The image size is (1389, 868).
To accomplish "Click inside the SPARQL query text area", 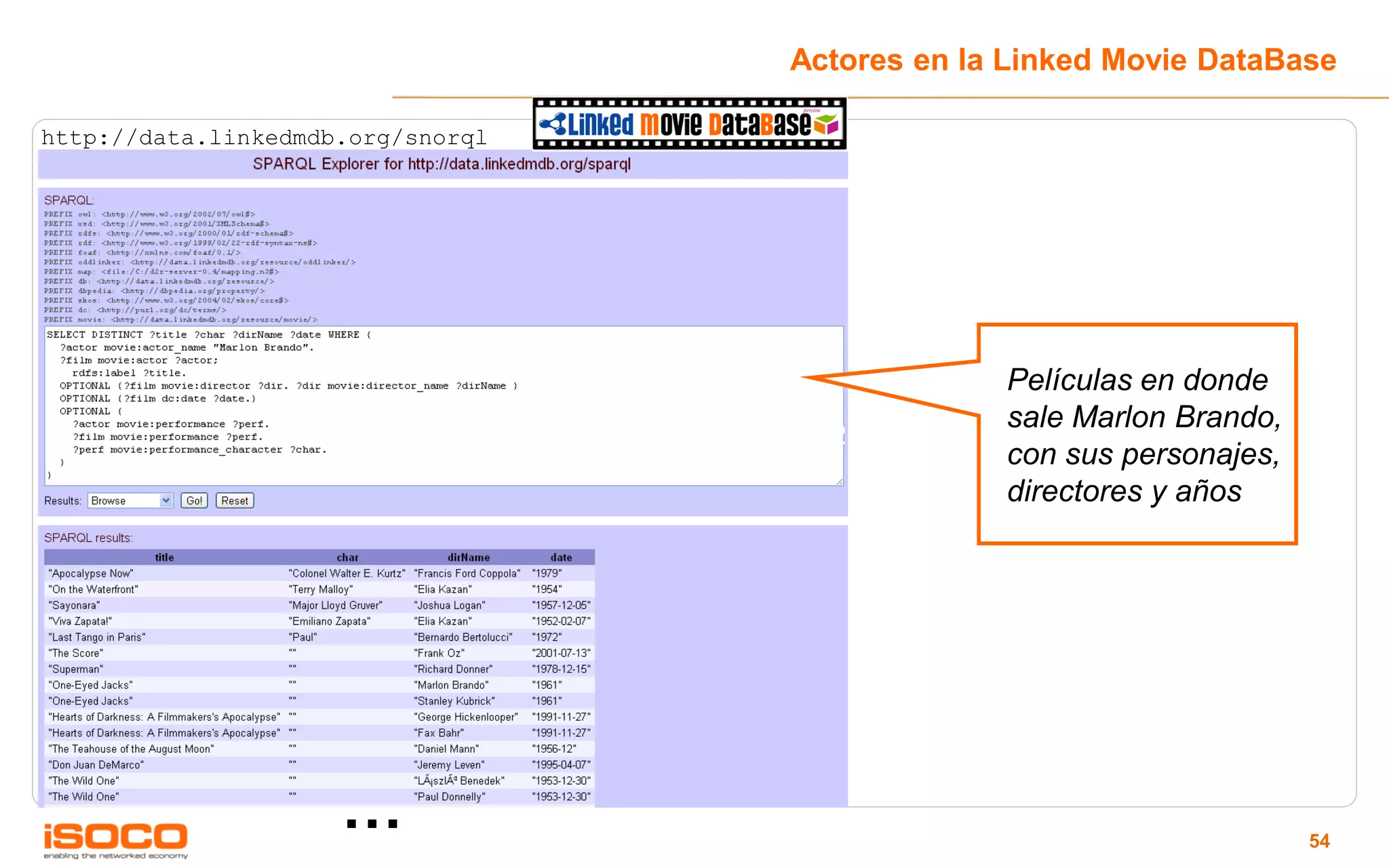I will tap(444, 406).
